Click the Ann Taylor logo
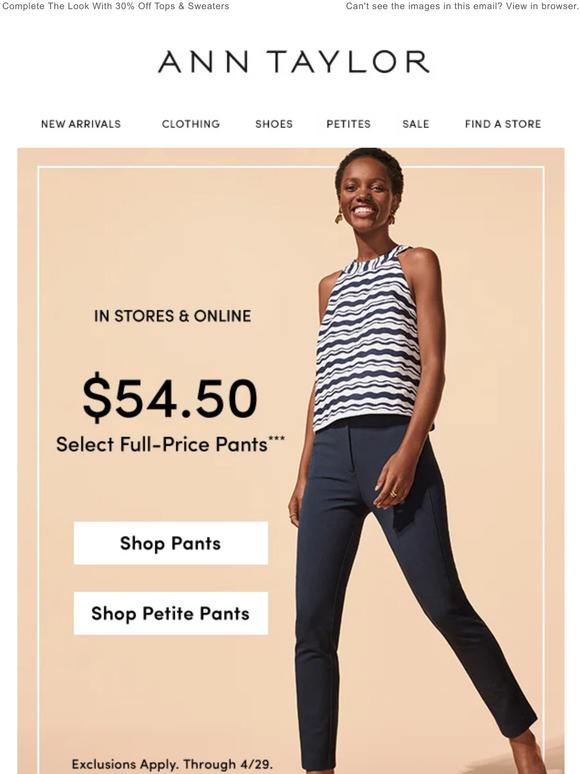 tap(293, 62)
